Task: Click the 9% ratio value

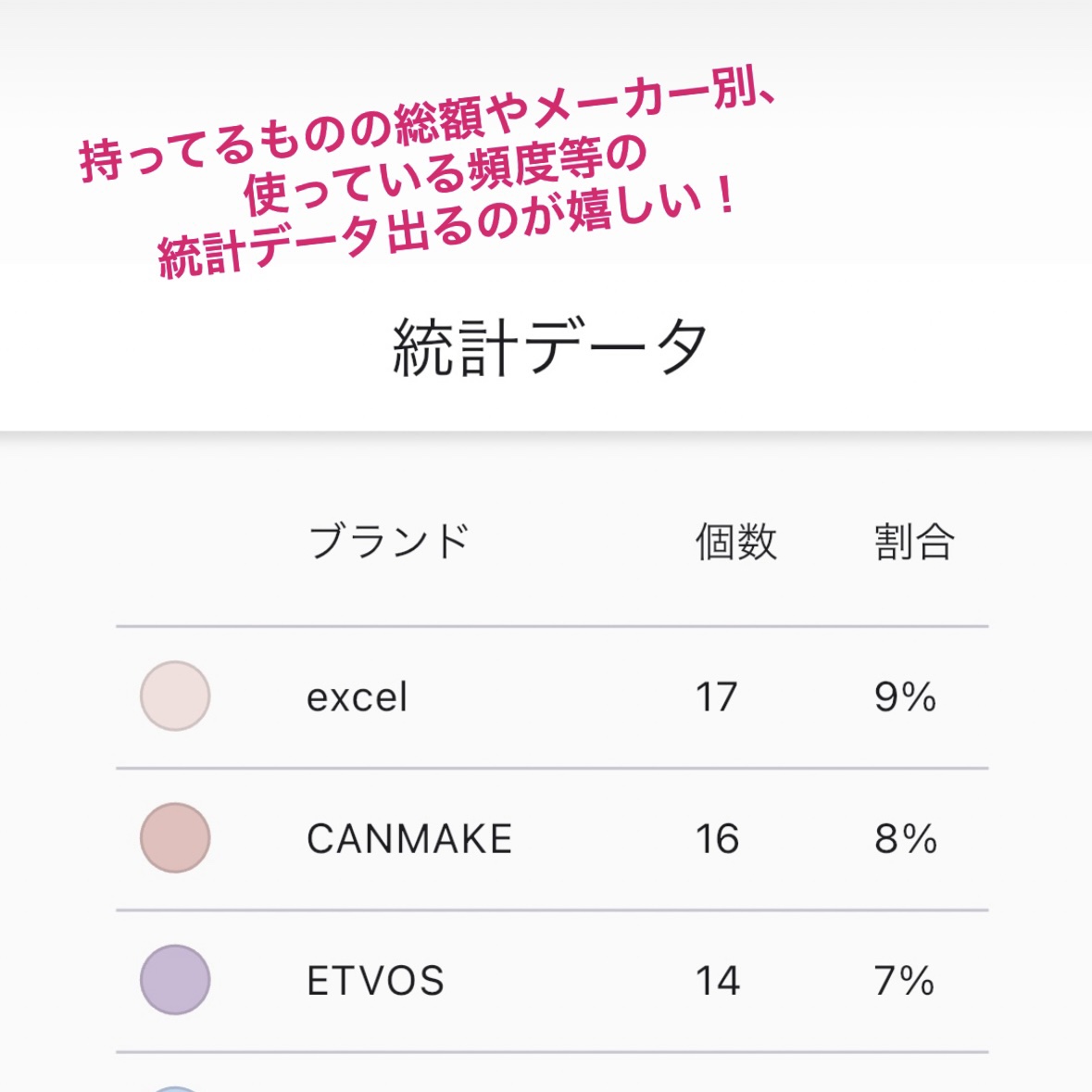Action: [x=905, y=697]
